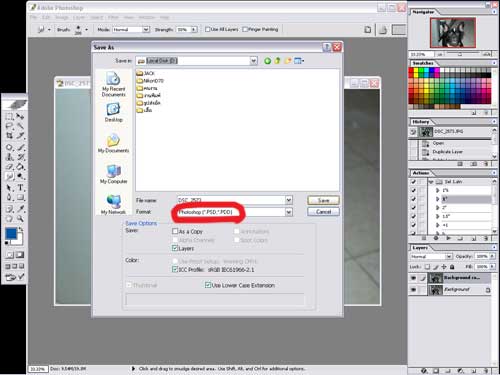The width and height of the screenshot is (500, 375).
Task: Open the View Menu icon in dialog
Action: [x=299, y=61]
